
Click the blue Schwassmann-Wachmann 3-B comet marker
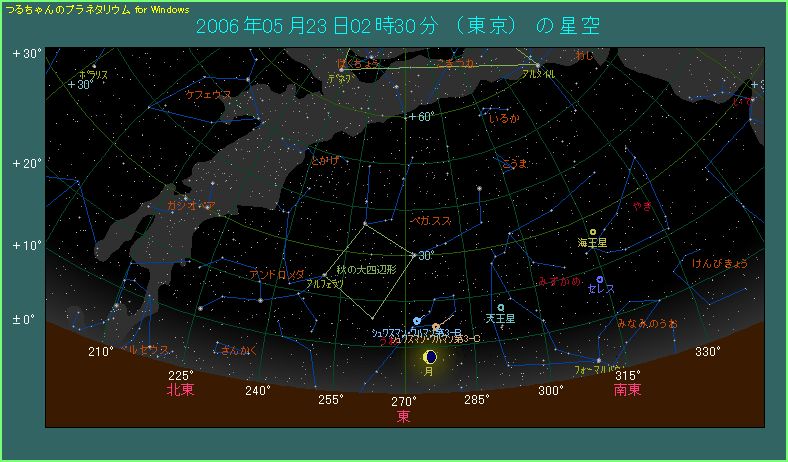417,320
